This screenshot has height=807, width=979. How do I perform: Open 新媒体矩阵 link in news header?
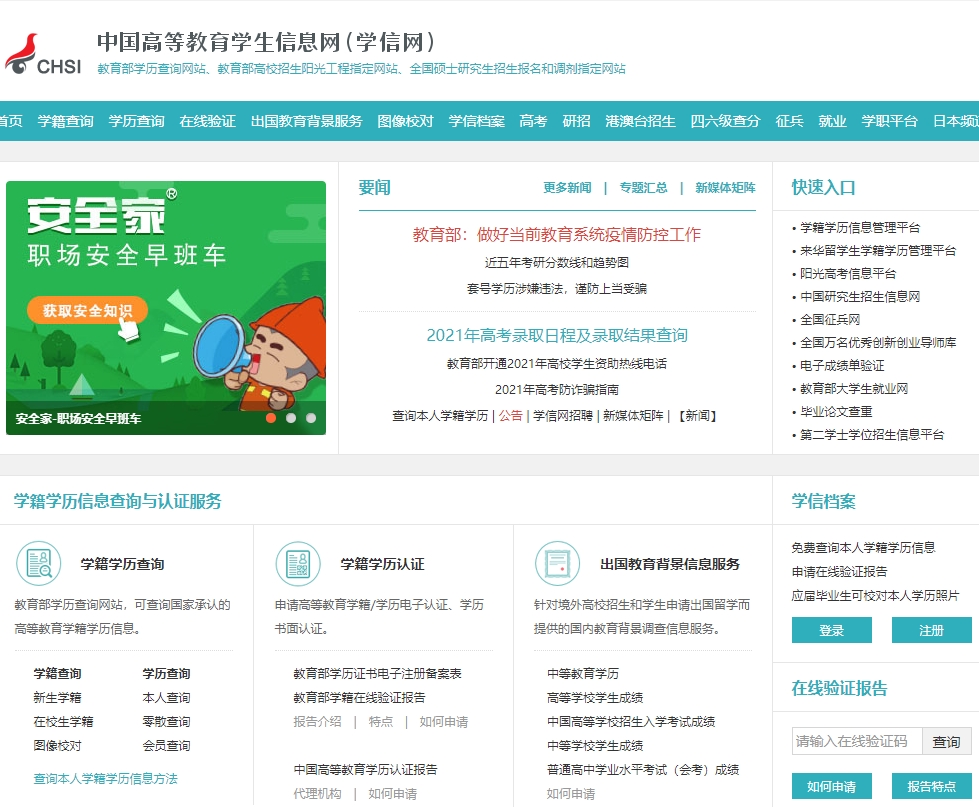(x=726, y=188)
